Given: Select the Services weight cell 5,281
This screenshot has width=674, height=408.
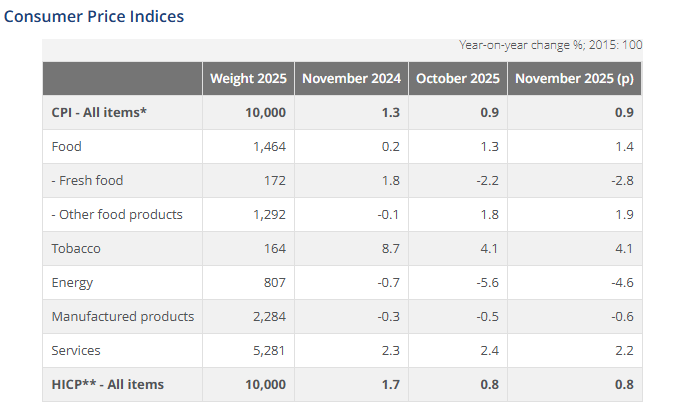Looking at the screenshot, I should pyautogui.click(x=268, y=350).
